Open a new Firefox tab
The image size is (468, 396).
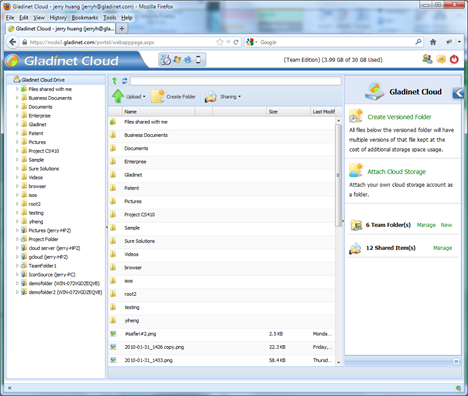122,29
